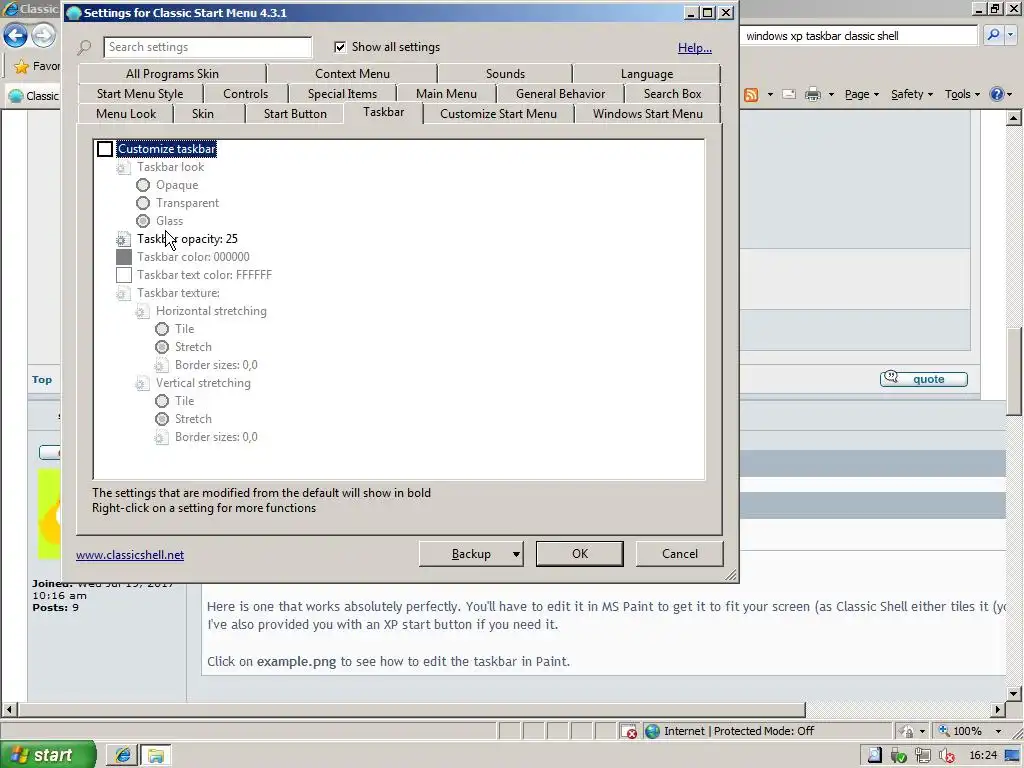
Task: Select the Taskbar texture setting
Action: click(178, 293)
